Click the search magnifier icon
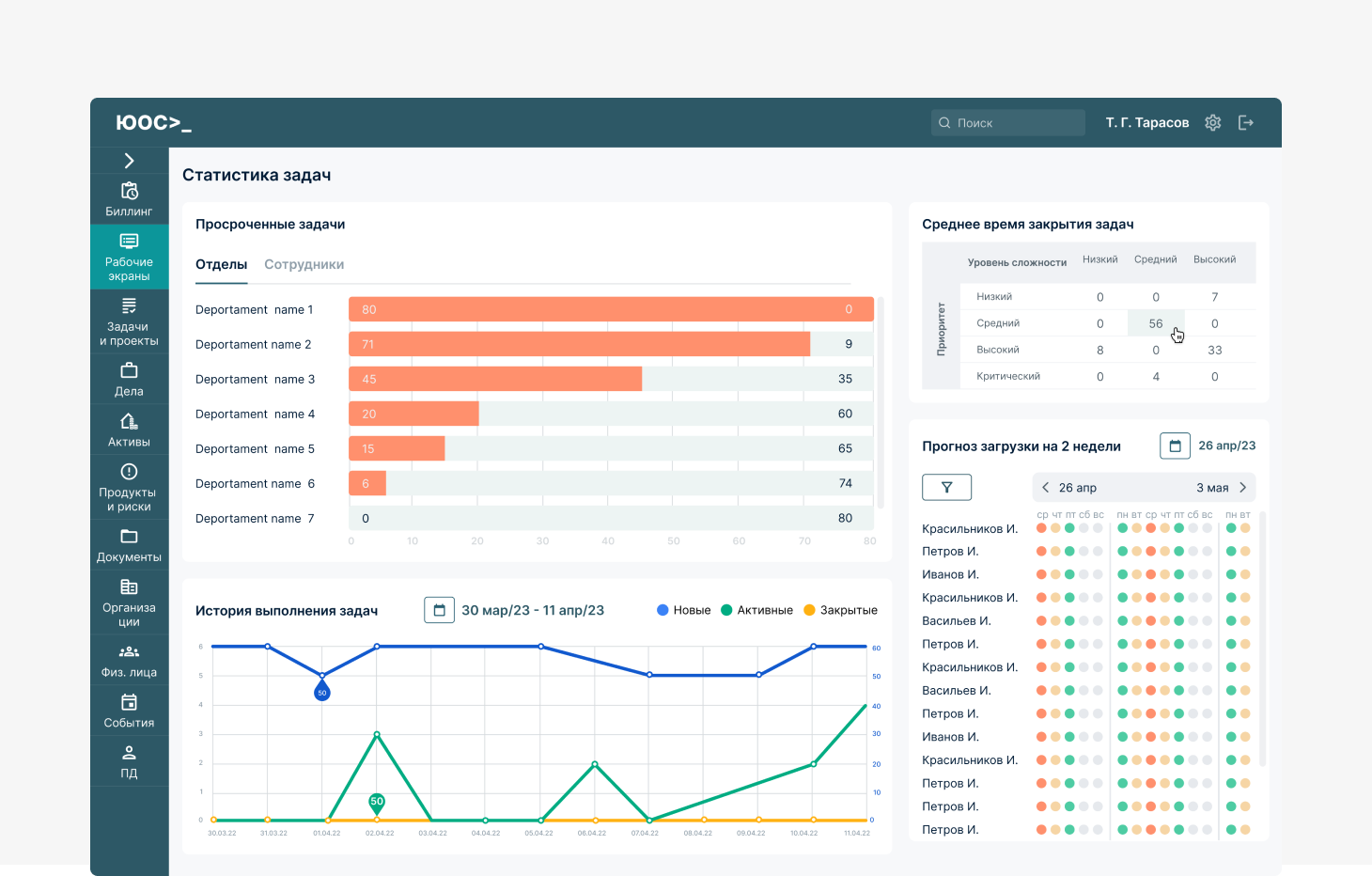The width and height of the screenshot is (1372, 876). (x=944, y=123)
